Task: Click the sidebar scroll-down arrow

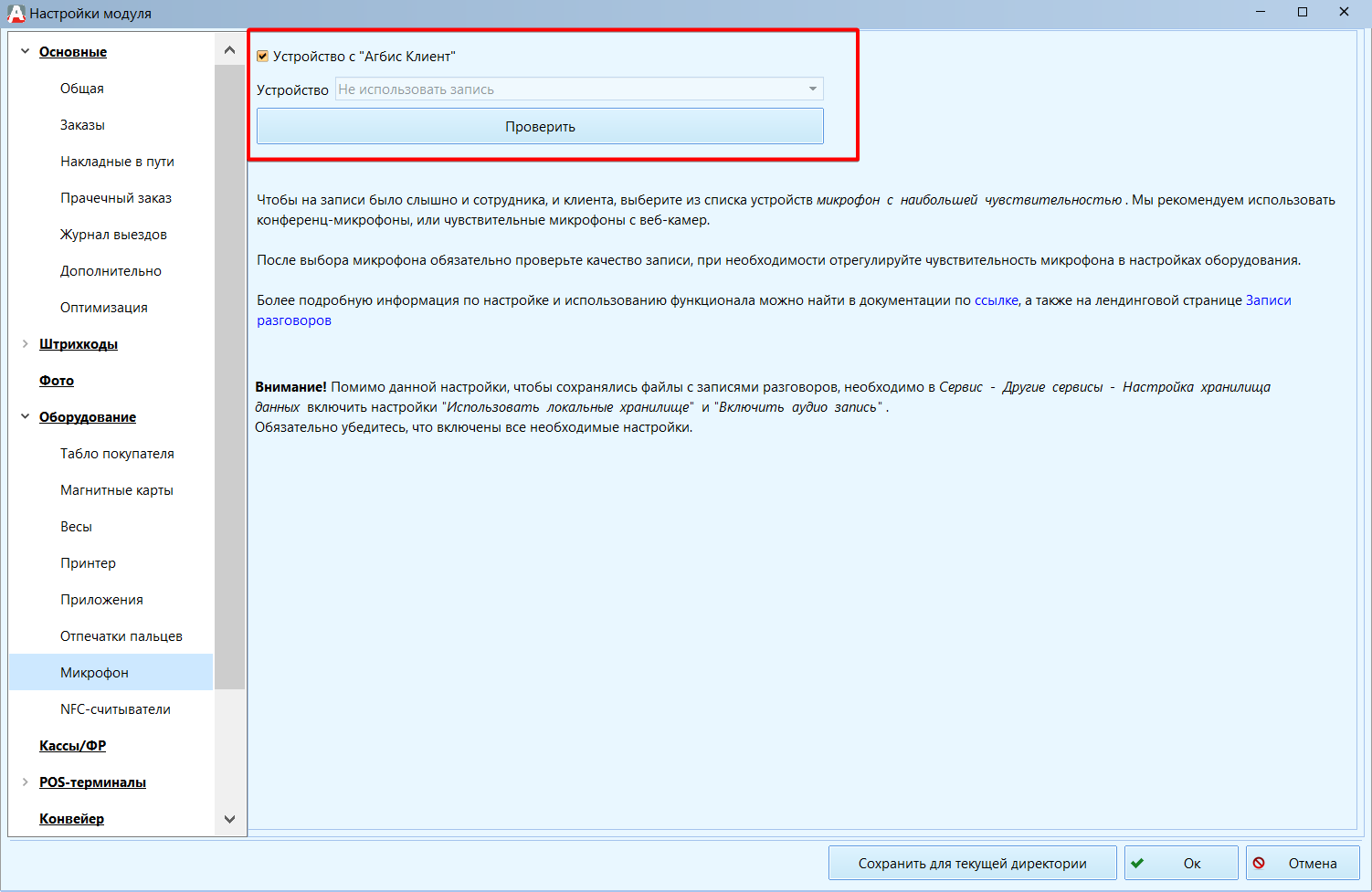Action: tap(229, 819)
